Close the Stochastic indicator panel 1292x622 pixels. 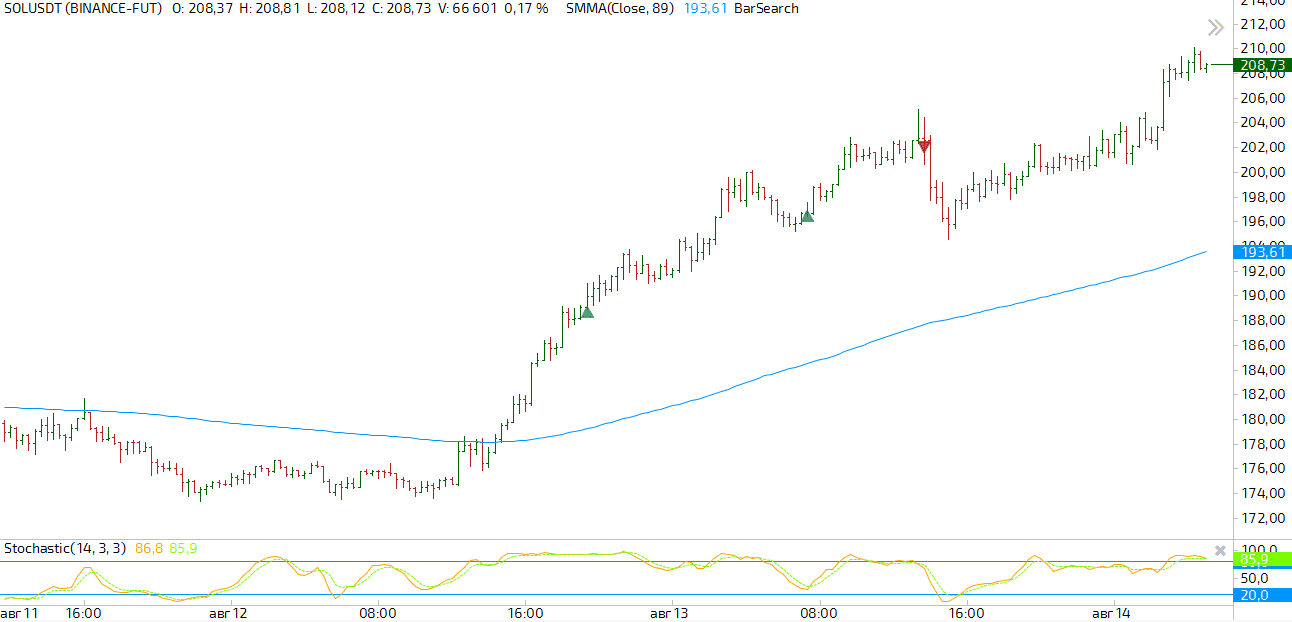click(x=1220, y=550)
